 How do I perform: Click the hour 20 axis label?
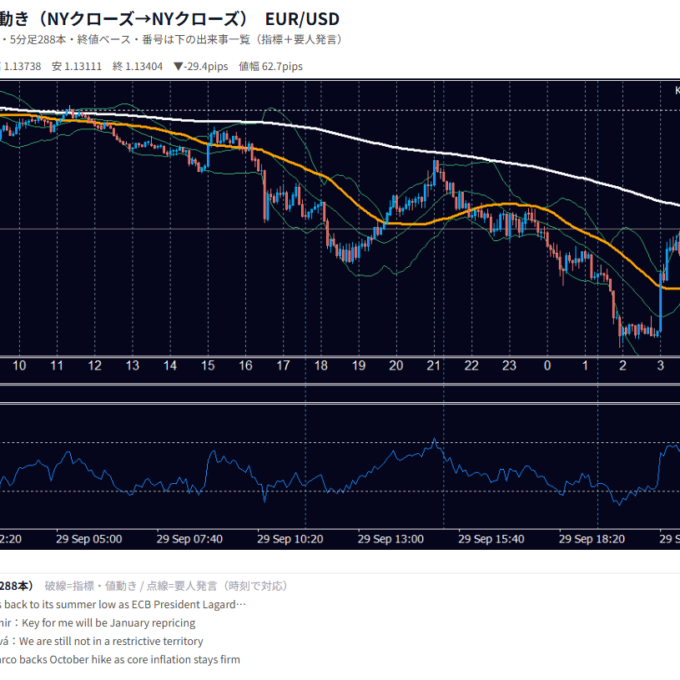click(x=396, y=366)
